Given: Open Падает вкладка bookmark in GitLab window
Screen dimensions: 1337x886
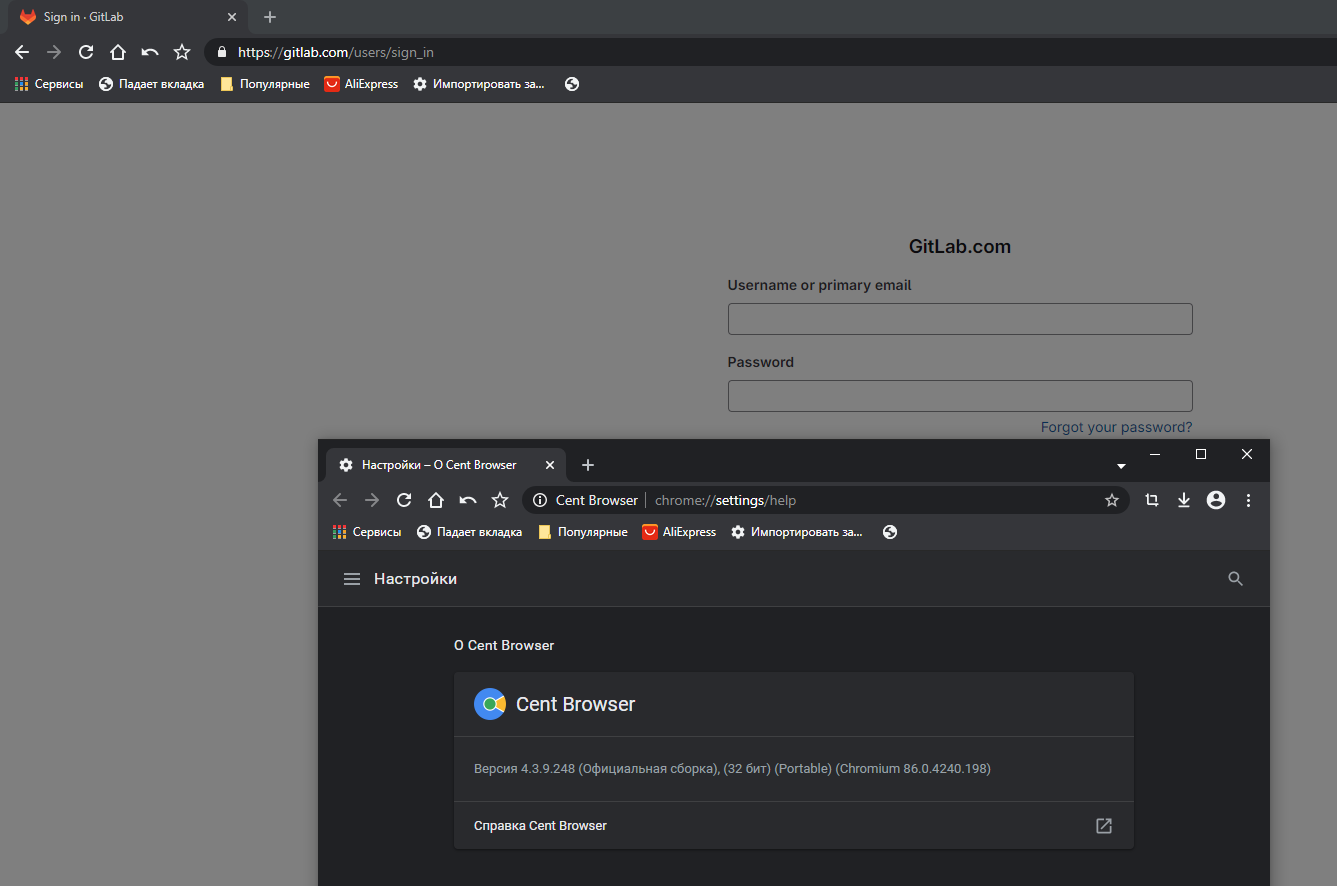Looking at the screenshot, I should (151, 84).
